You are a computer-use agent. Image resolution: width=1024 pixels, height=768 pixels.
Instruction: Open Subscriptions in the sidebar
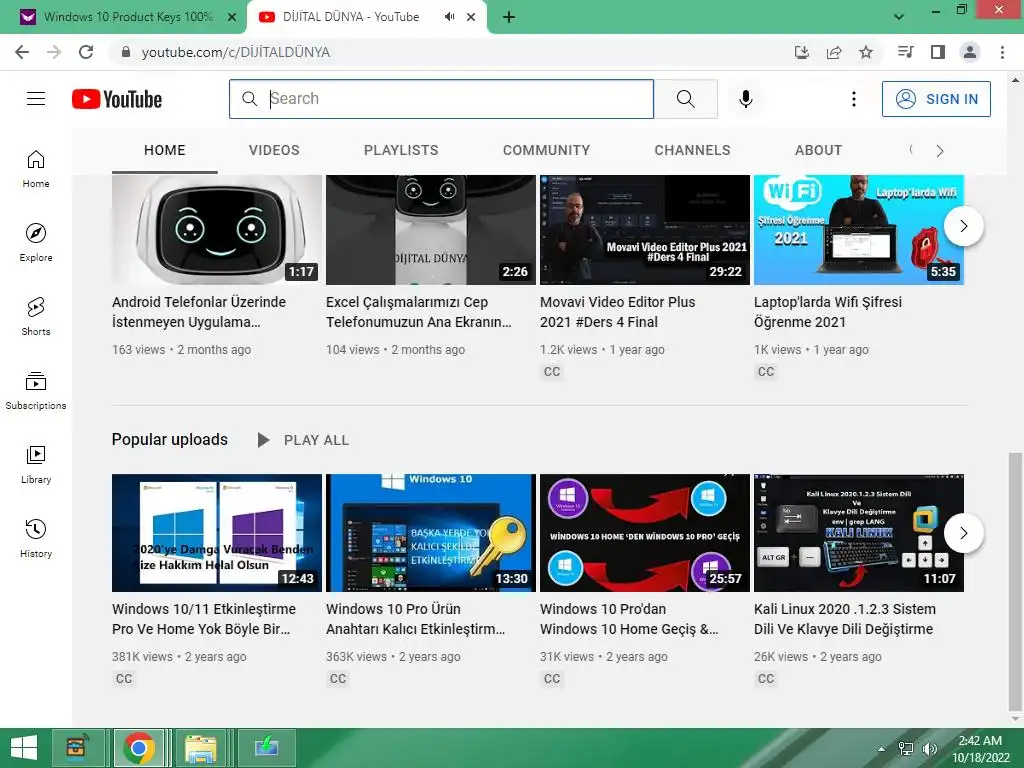click(36, 391)
